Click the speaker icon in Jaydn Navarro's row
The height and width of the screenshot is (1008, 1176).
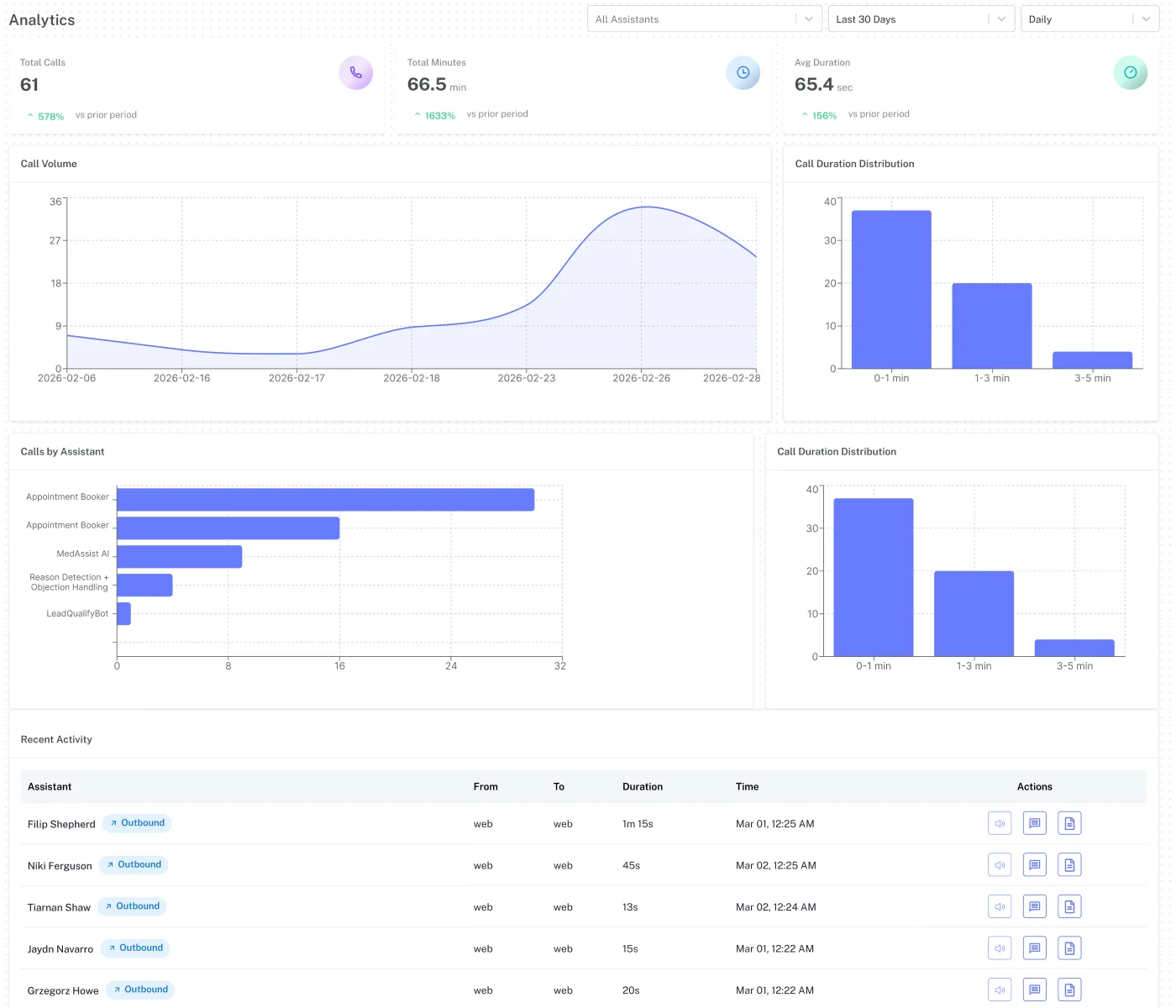click(x=1000, y=948)
